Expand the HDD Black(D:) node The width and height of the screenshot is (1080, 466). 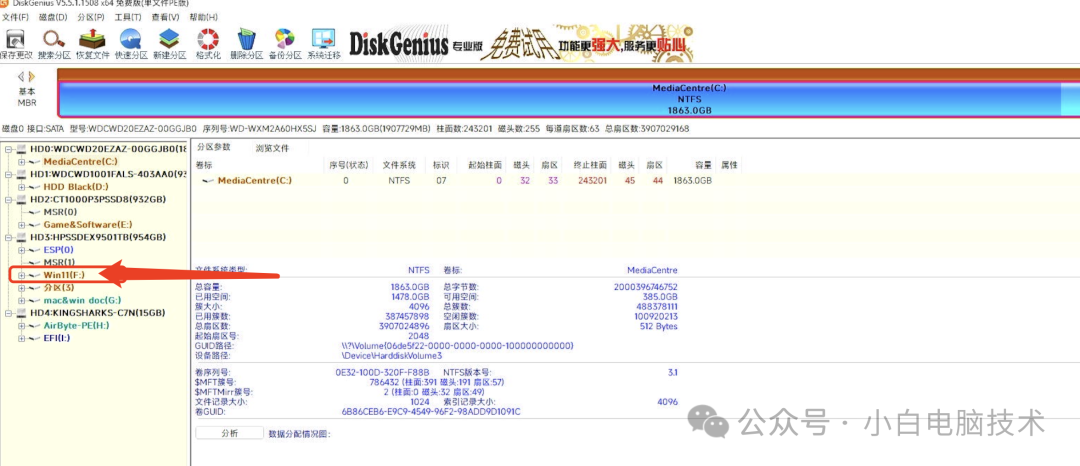click(21, 187)
